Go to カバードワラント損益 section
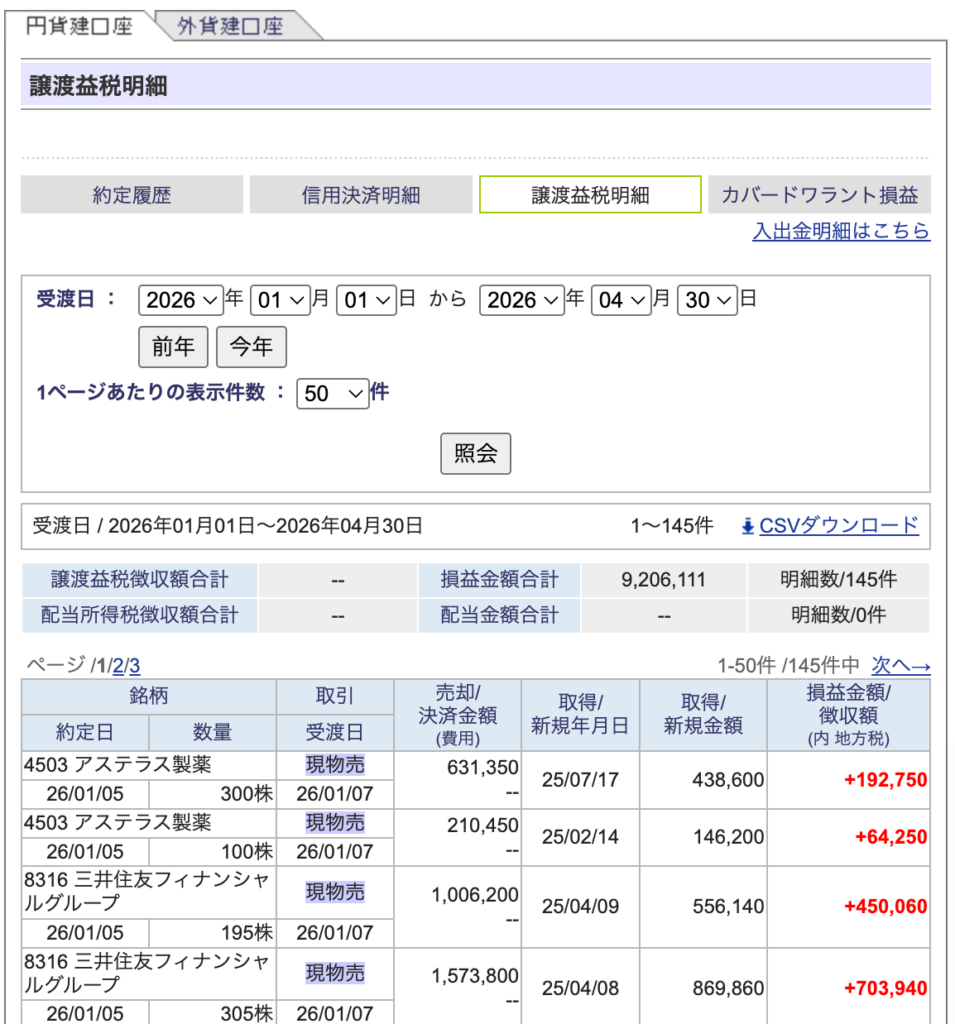Image resolution: width=955 pixels, height=1024 pixels. point(819,195)
